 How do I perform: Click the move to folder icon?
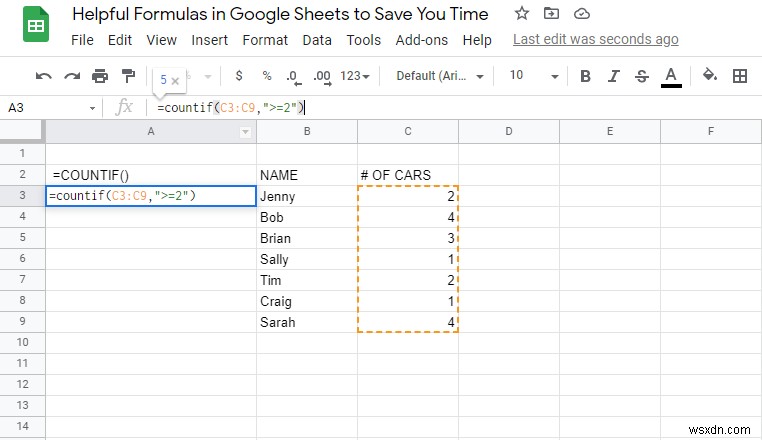(551, 14)
